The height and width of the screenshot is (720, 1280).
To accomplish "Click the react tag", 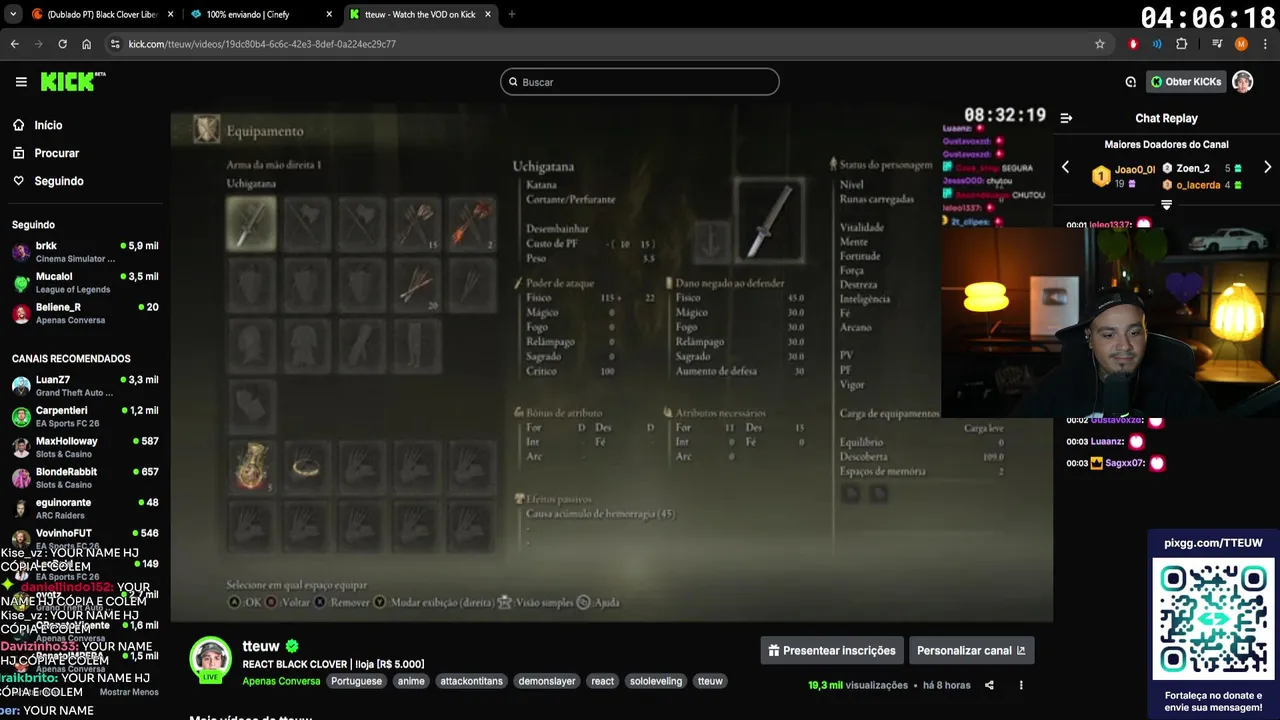I will click(x=602, y=681).
